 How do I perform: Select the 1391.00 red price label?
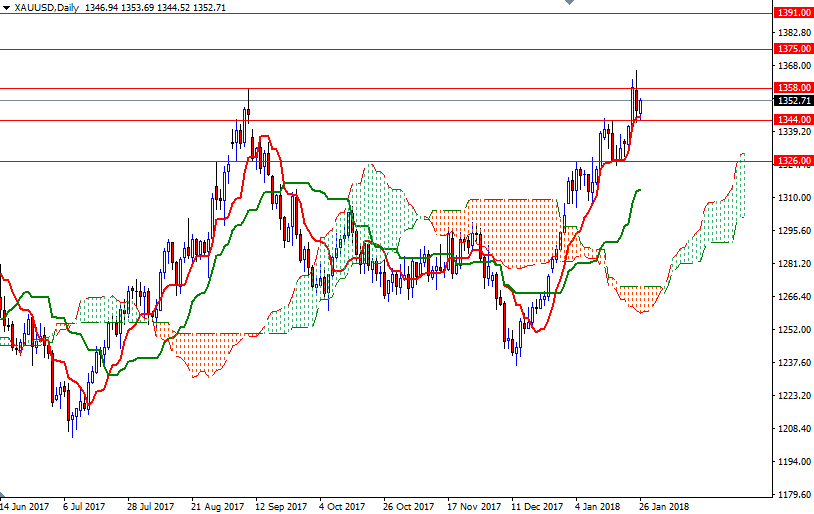pos(792,13)
